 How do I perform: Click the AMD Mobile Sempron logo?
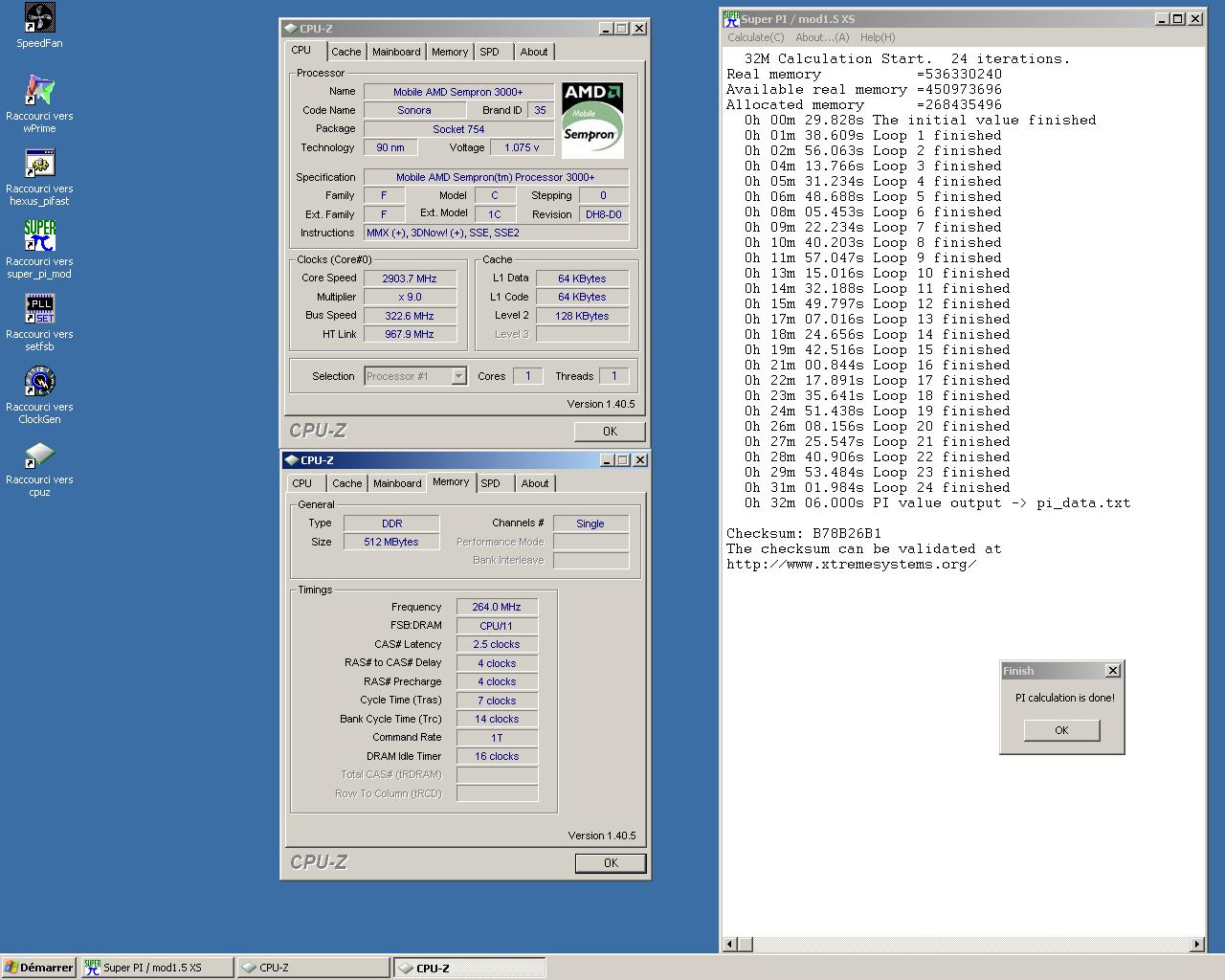[592, 120]
